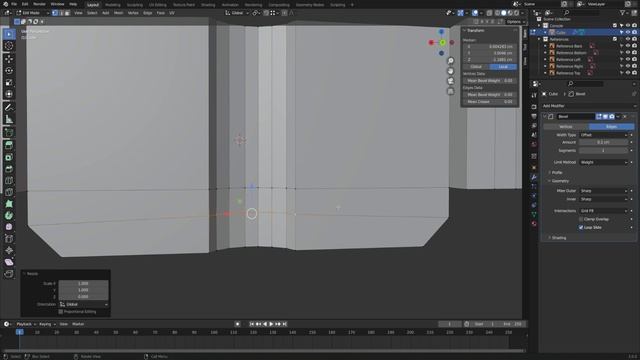This screenshot has width=640, height=360.
Task: Open the Mesh menu in viewport header
Action: tap(118, 13)
